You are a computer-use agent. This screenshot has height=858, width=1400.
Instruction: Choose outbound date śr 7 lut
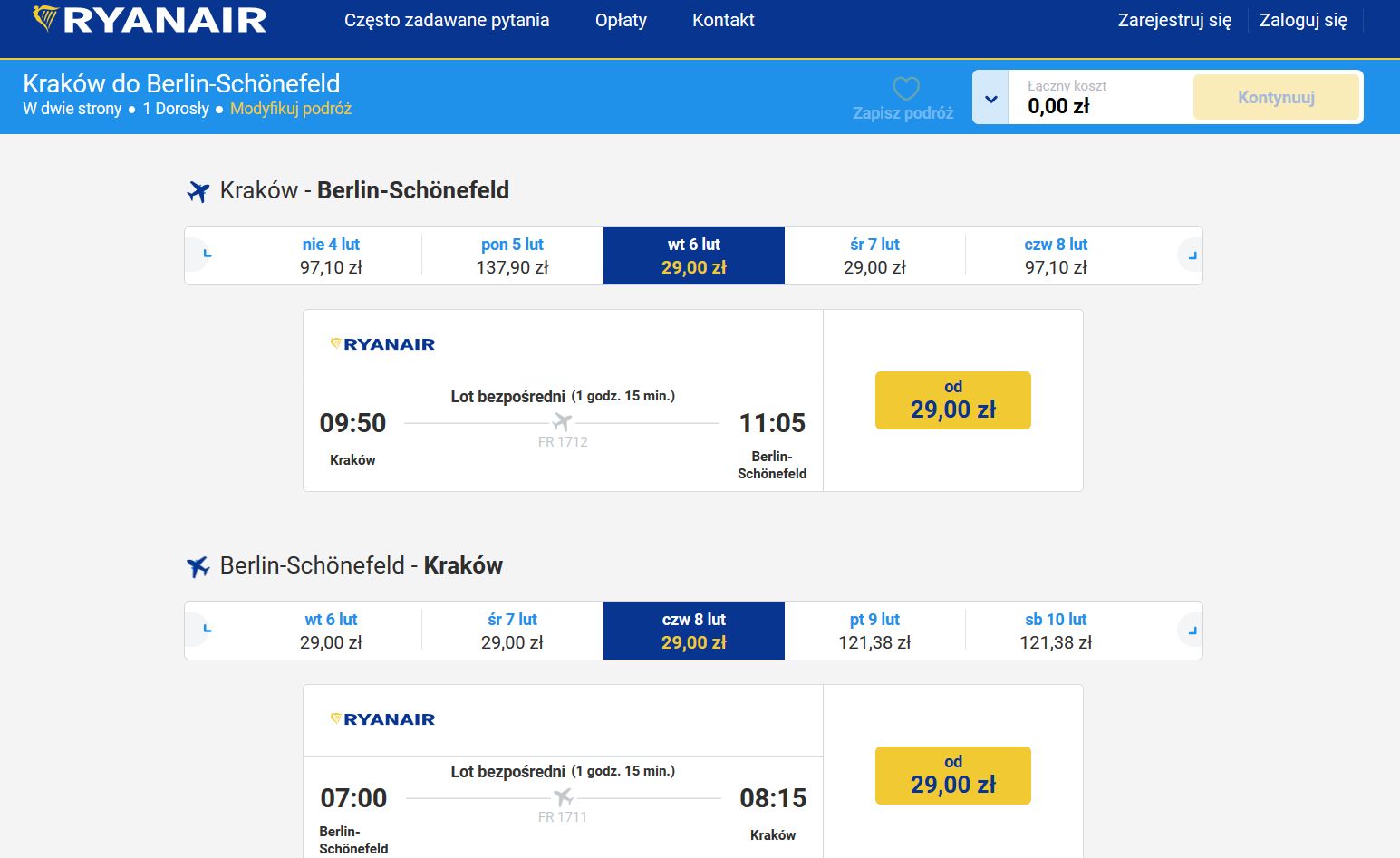(x=874, y=255)
